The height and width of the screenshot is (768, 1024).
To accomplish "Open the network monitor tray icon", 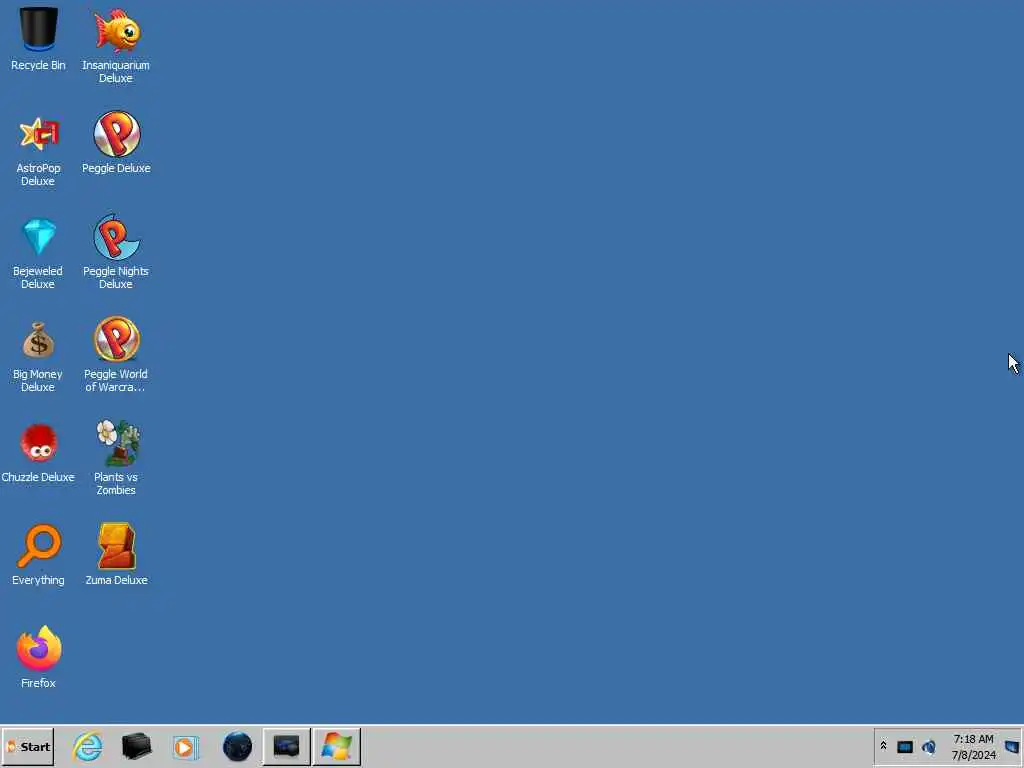I will [x=904, y=747].
